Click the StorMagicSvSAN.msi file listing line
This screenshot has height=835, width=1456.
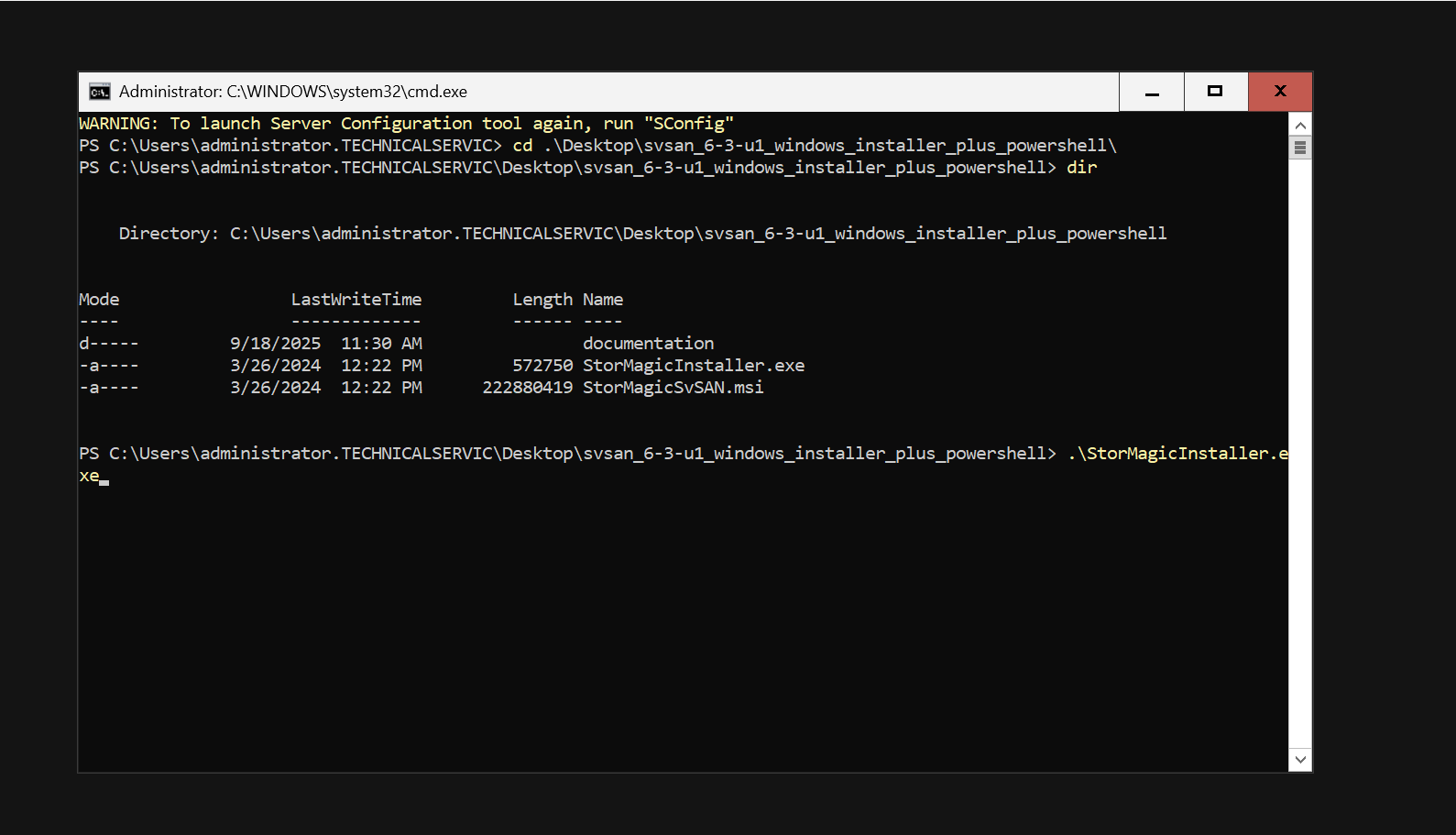421,388
